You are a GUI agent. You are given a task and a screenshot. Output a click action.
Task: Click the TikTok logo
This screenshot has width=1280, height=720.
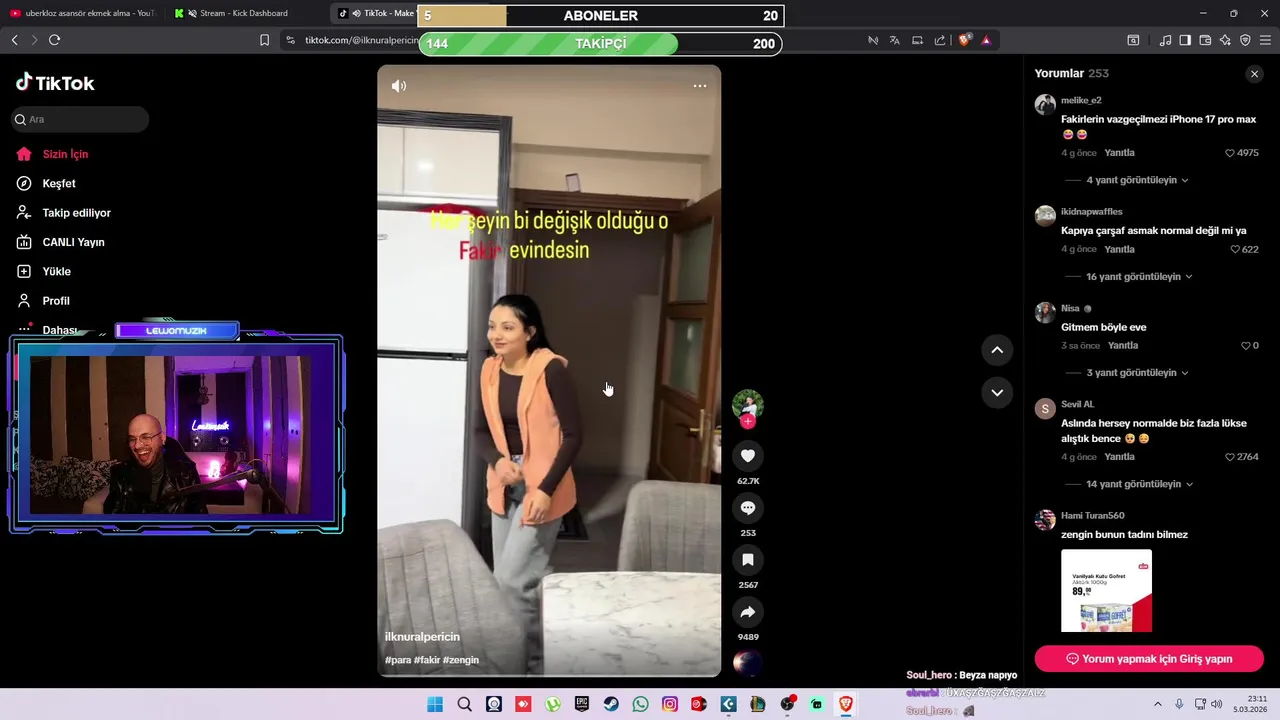(55, 83)
